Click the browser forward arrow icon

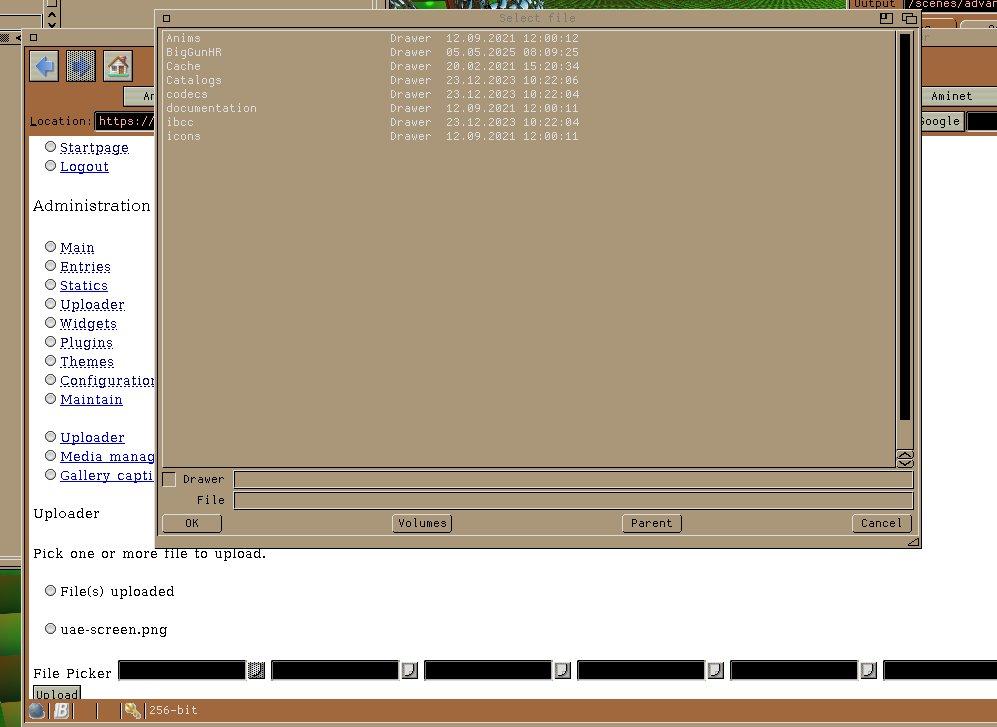[81, 67]
